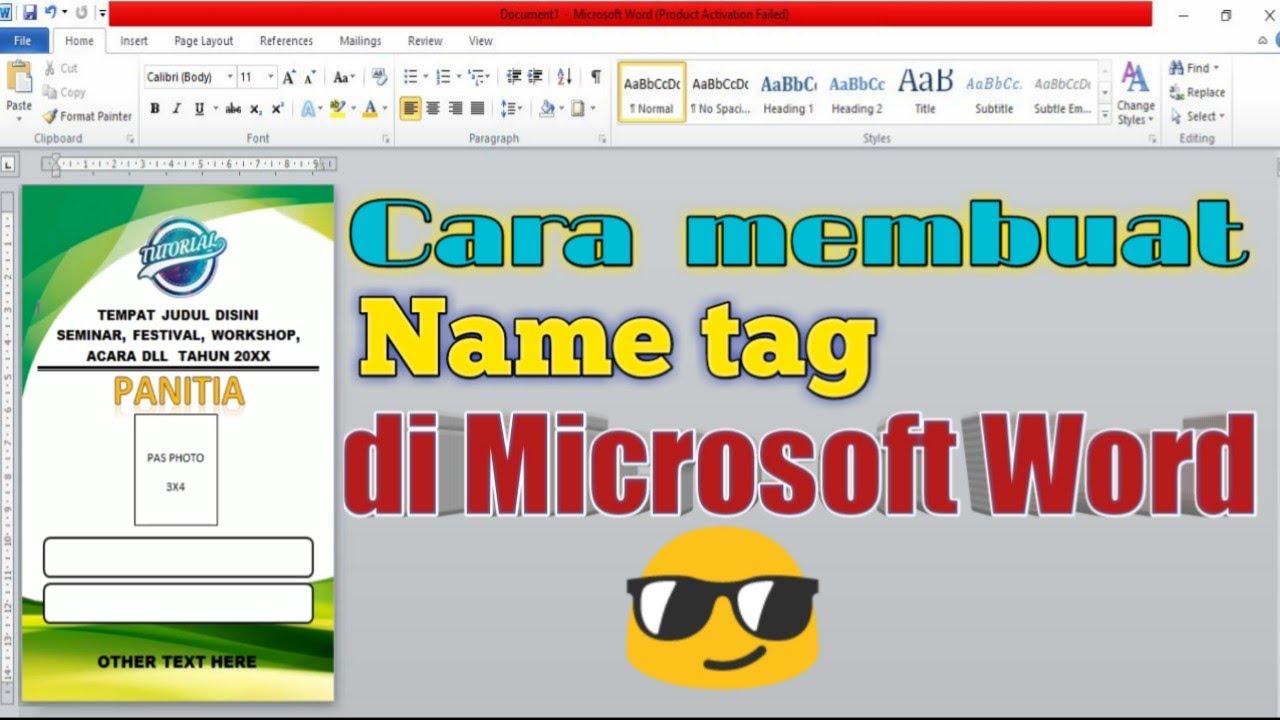
Task: Clear formatting of selected text
Action: tap(379, 77)
